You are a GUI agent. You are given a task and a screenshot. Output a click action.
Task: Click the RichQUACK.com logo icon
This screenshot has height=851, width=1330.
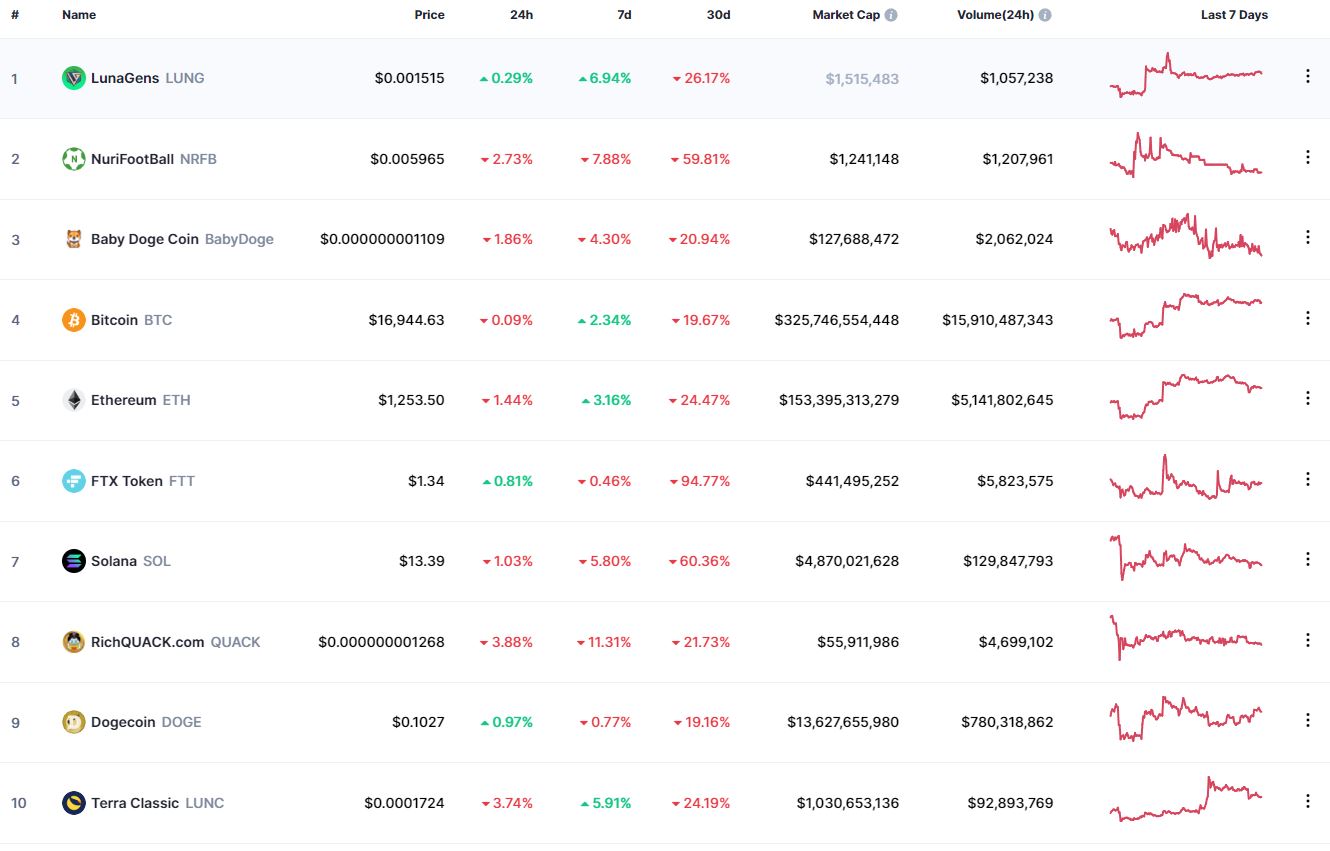pos(74,642)
